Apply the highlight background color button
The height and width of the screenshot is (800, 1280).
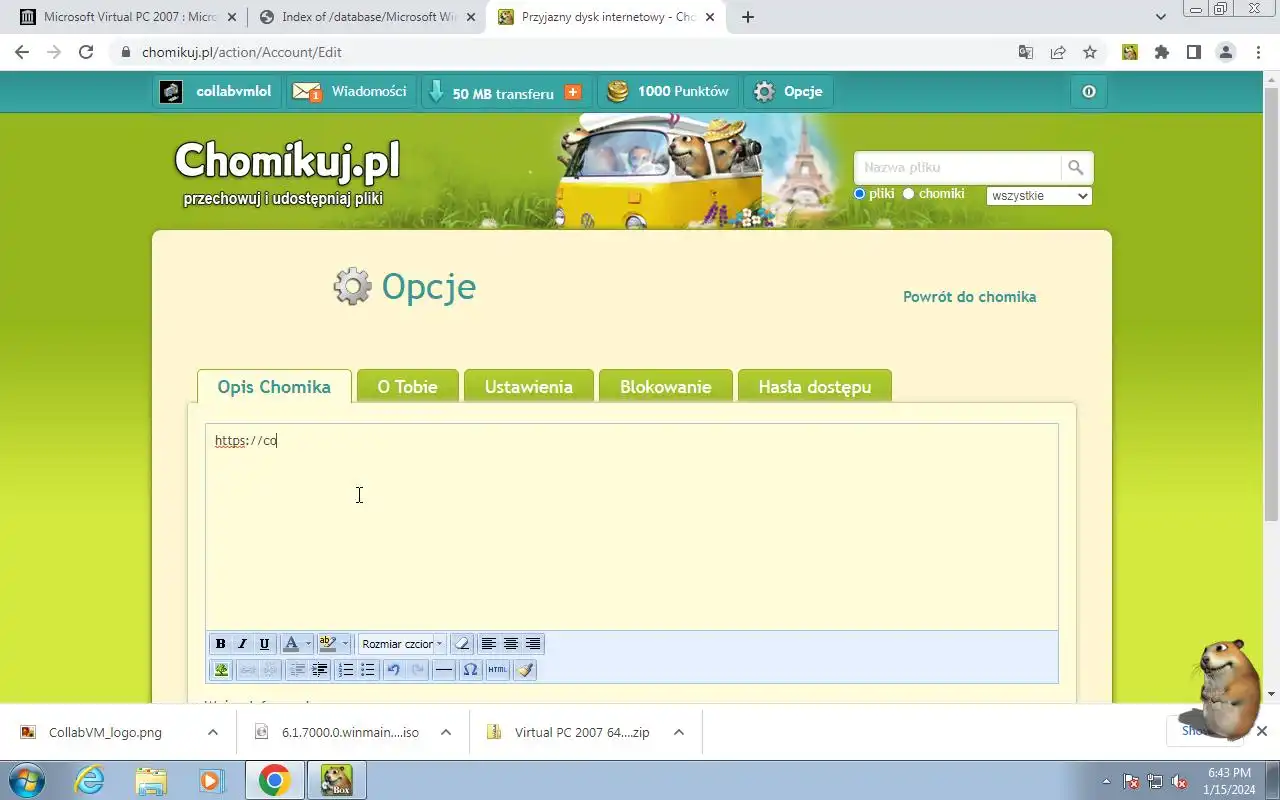(x=328, y=644)
